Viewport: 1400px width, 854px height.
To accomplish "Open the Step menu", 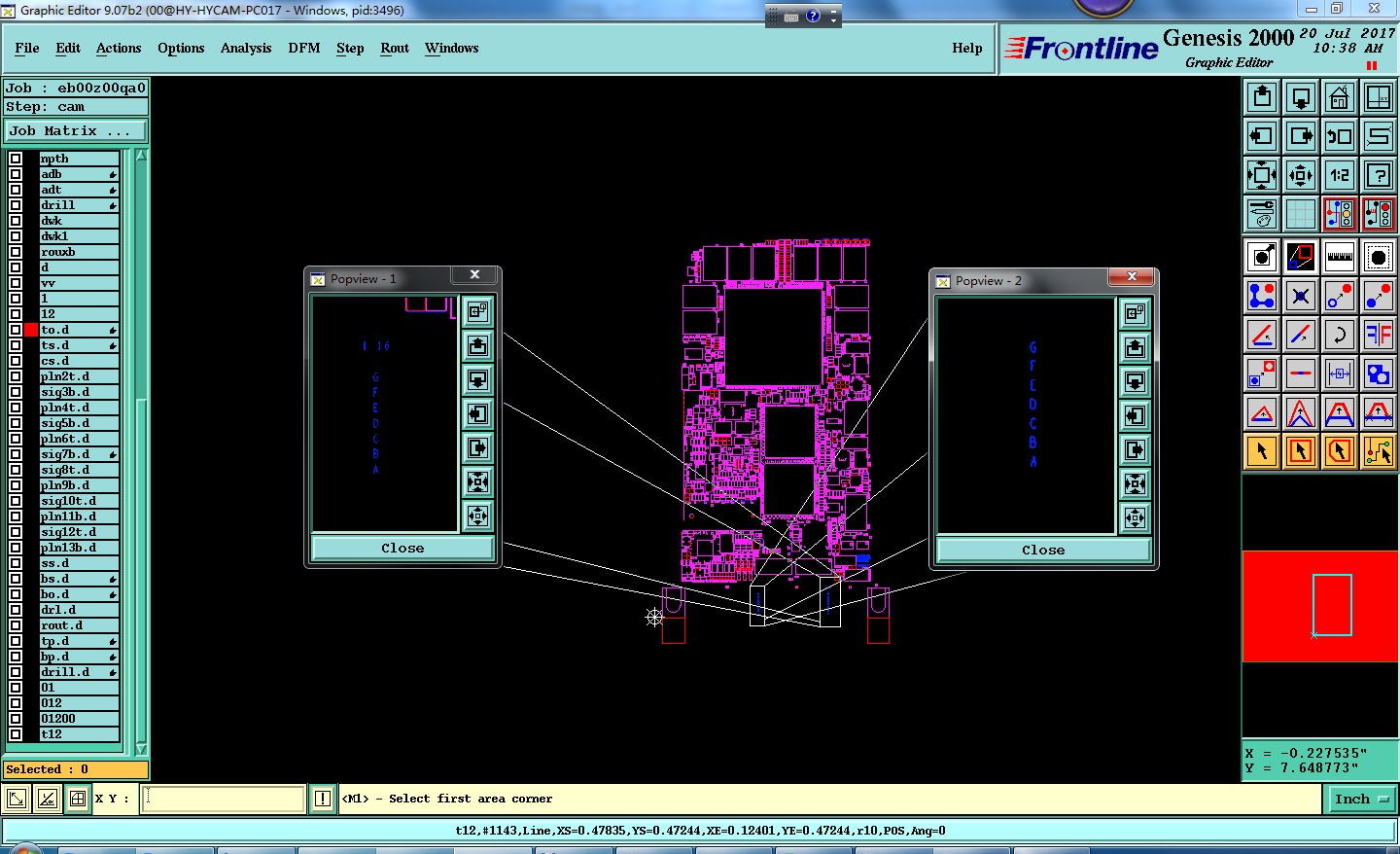I will click(x=350, y=48).
